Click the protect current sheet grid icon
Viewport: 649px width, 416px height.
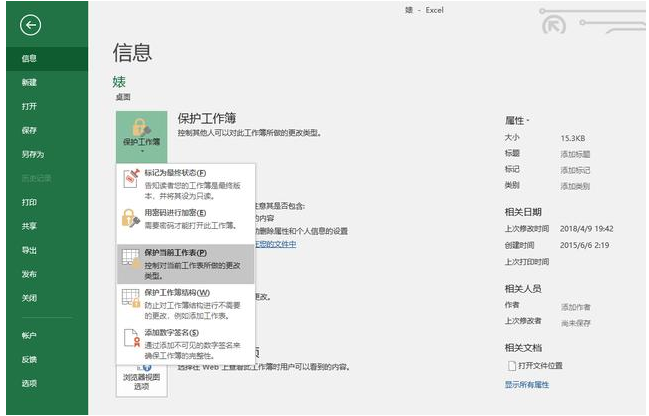[131, 258]
